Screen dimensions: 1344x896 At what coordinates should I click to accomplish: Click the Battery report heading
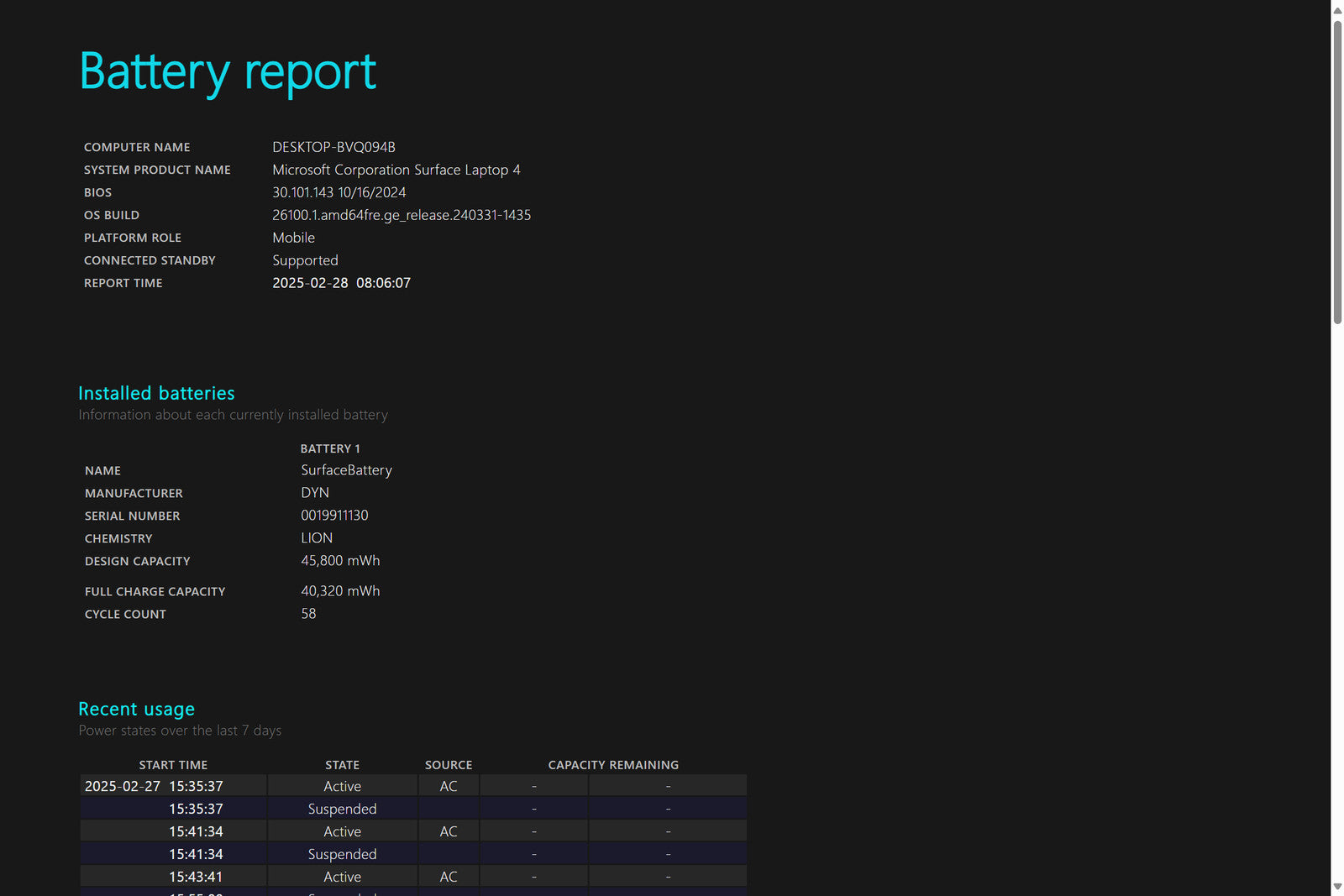[228, 72]
